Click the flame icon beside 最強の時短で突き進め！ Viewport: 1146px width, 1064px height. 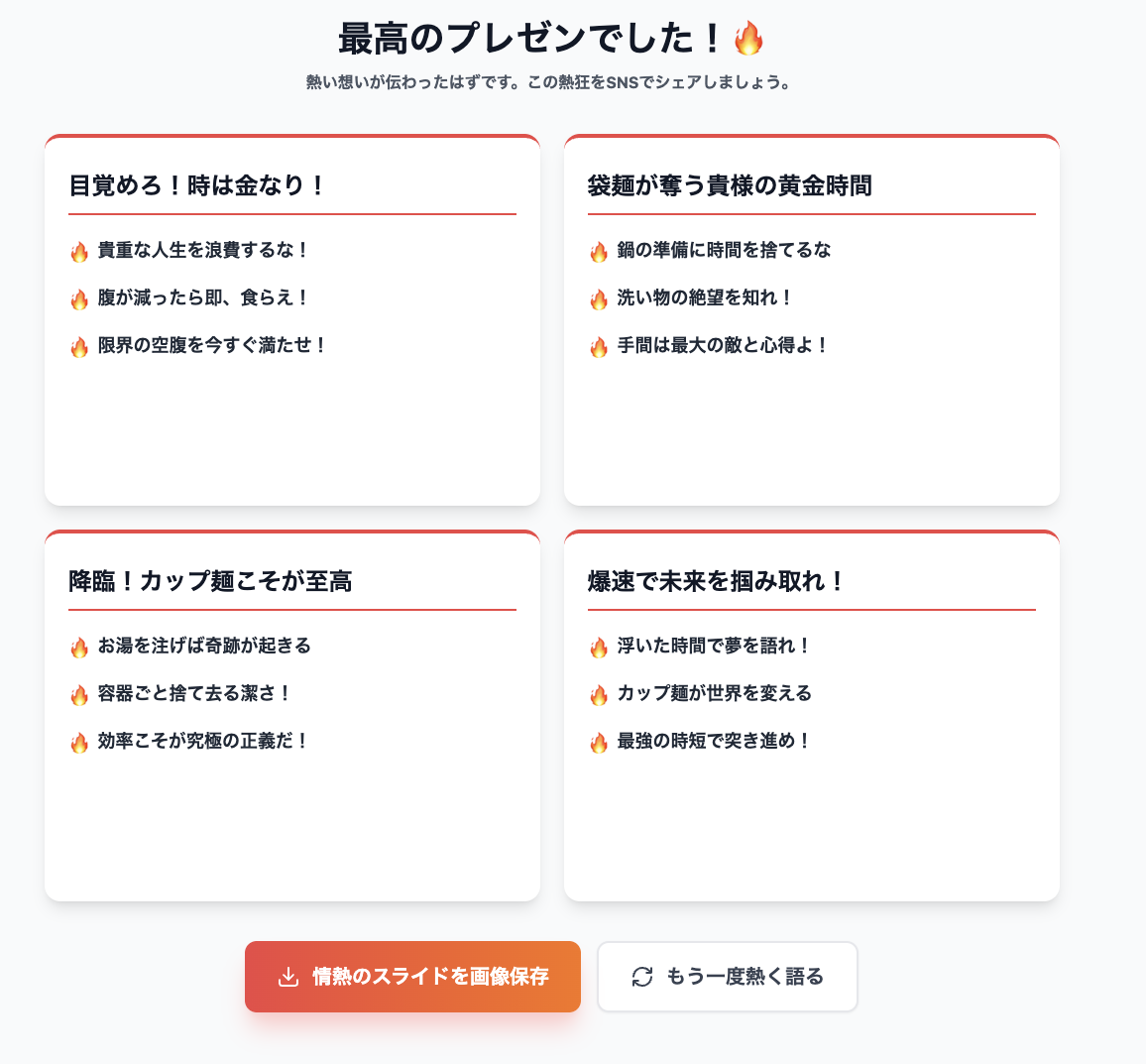point(599,743)
